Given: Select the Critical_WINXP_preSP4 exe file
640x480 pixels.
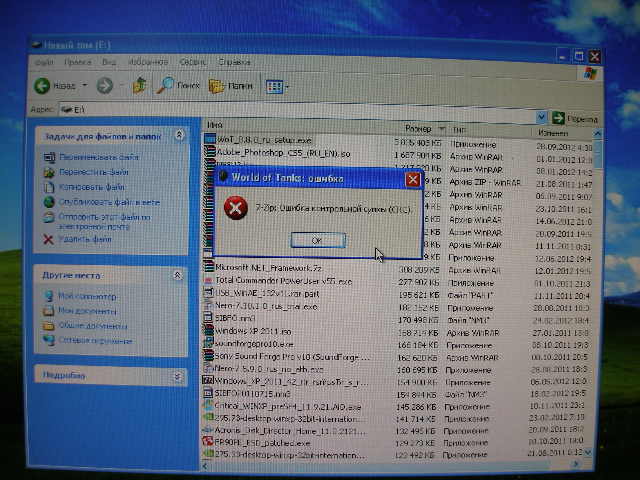Looking at the screenshot, I should click(288, 407).
